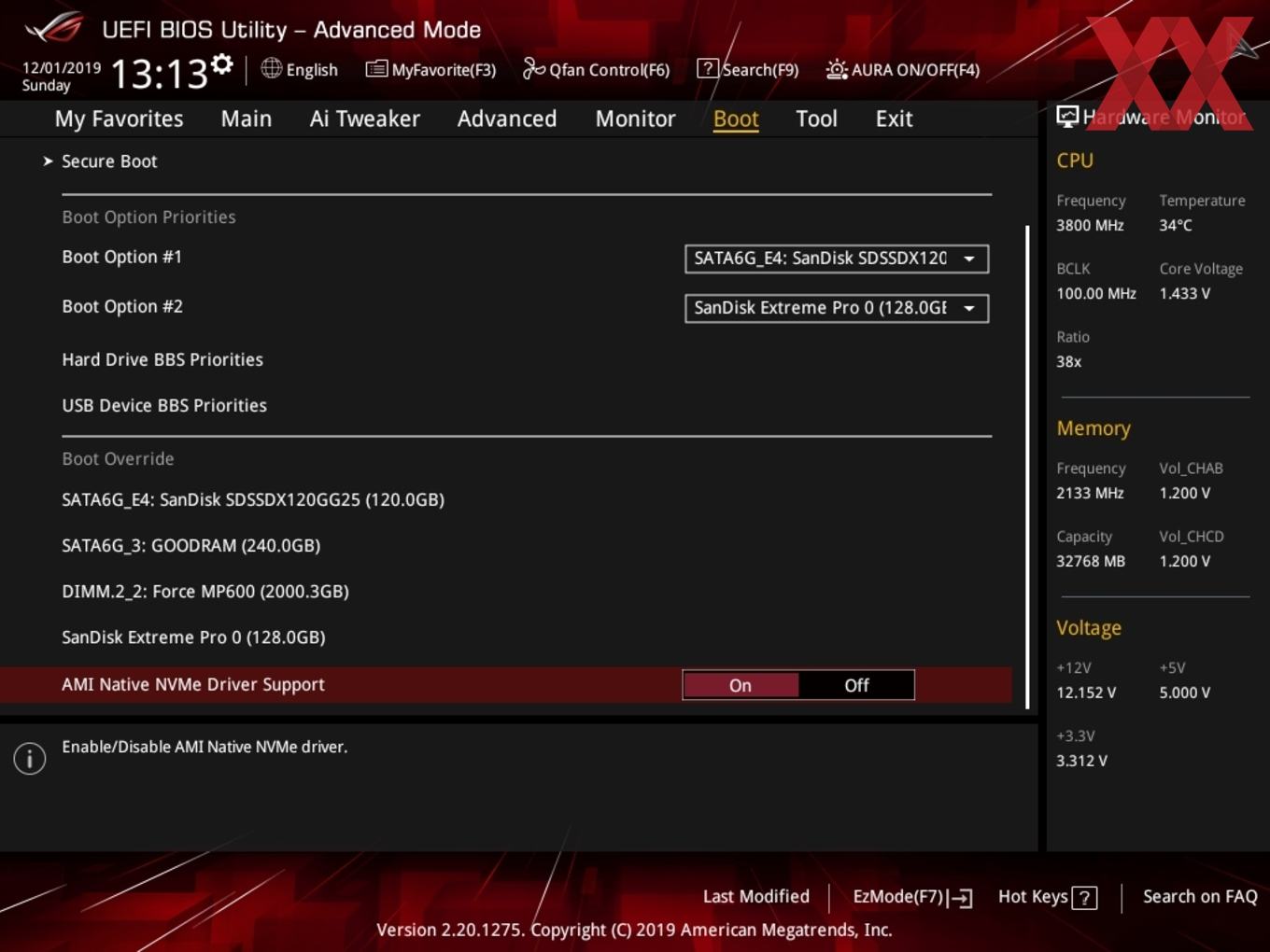The width and height of the screenshot is (1270, 952).
Task: Select AMI Native NVMe Driver Support row
Action: click(505, 684)
